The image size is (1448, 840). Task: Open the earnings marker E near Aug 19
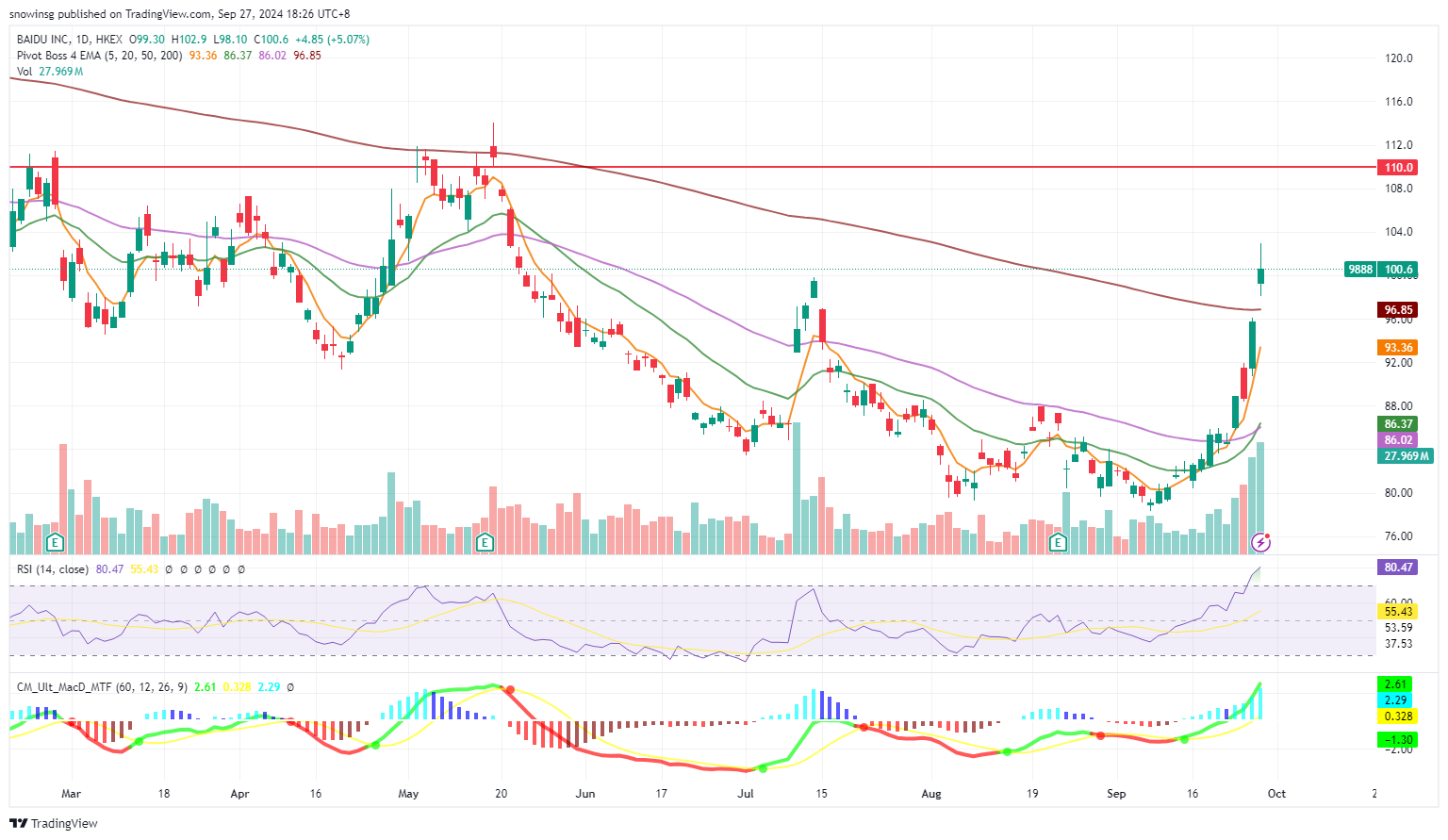tap(1058, 542)
